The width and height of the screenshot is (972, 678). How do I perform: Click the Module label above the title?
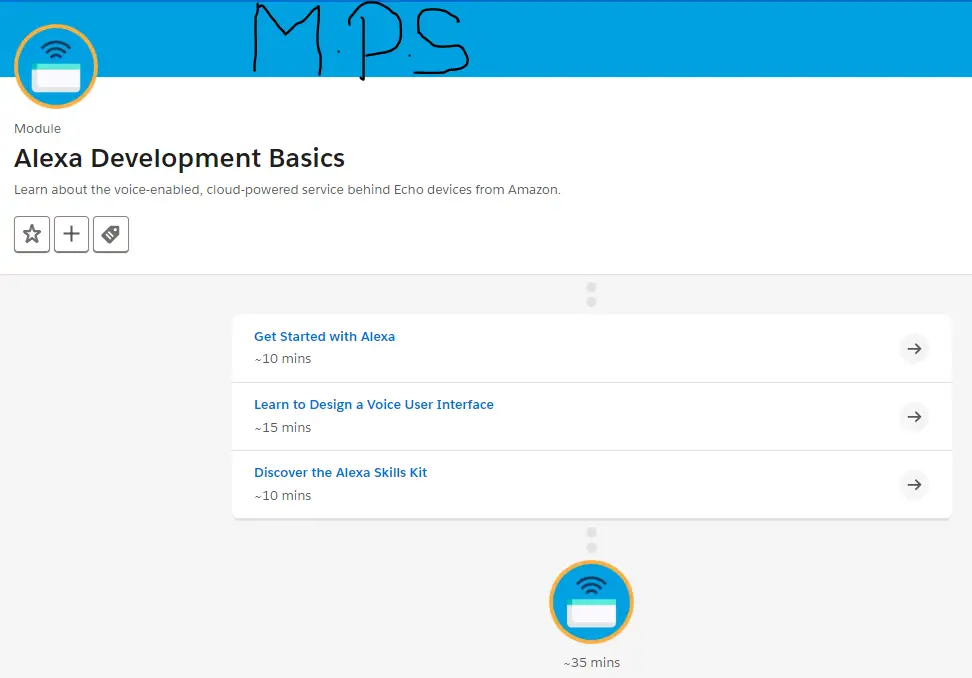point(37,129)
